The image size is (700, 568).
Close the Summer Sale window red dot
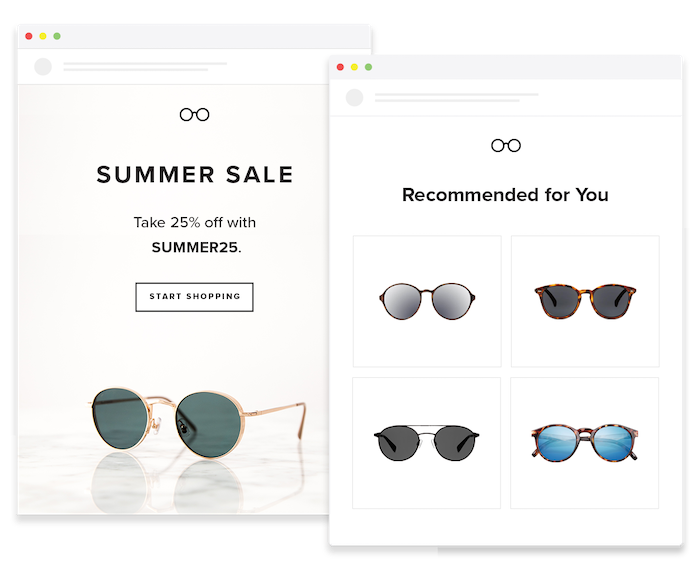click(x=29, y=36)
